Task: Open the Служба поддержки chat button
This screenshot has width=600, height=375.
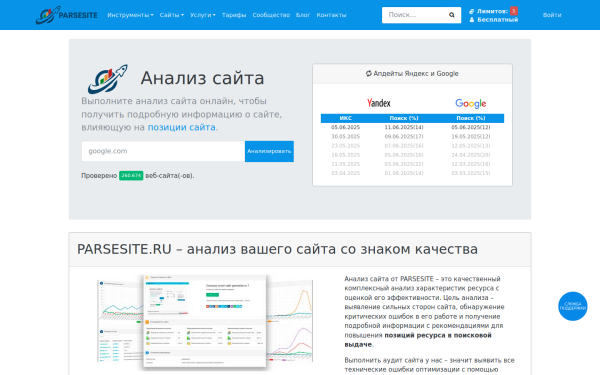Action: click(x=572, y=306)
